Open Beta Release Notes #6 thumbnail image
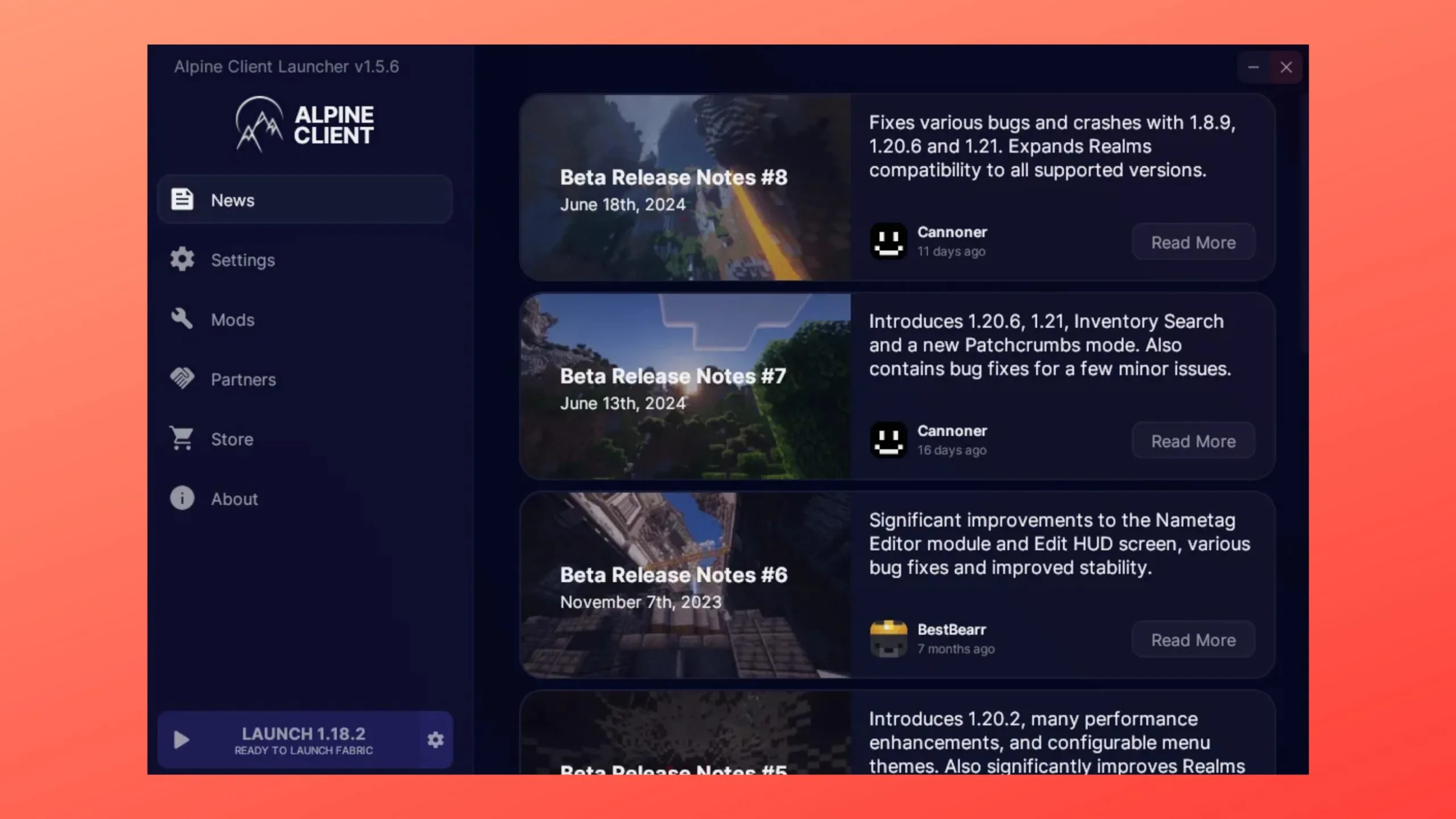This screenshot has width=1456, height=819. [x=685, y=585]
